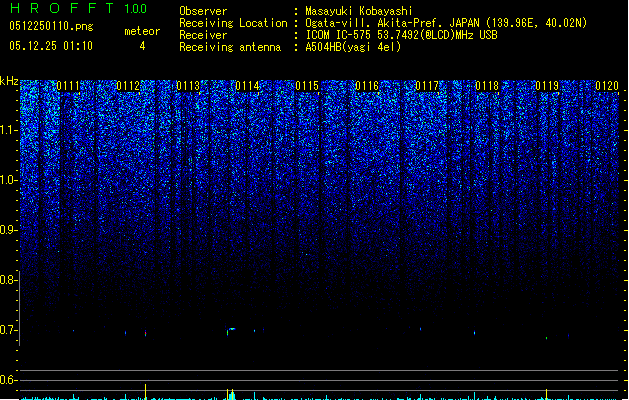629x400 pixels.
Task: Click the Receiving Location value text
Action: 446,23
